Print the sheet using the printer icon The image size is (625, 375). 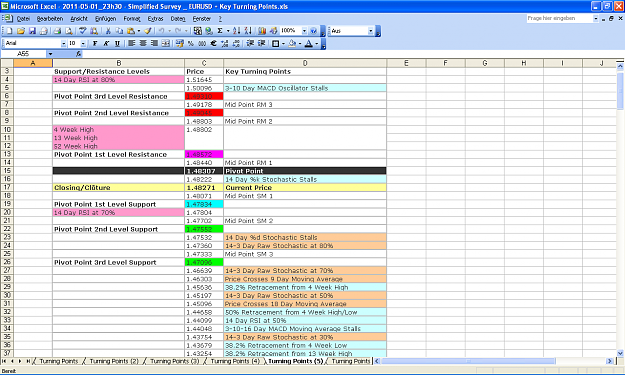point(57,31)
